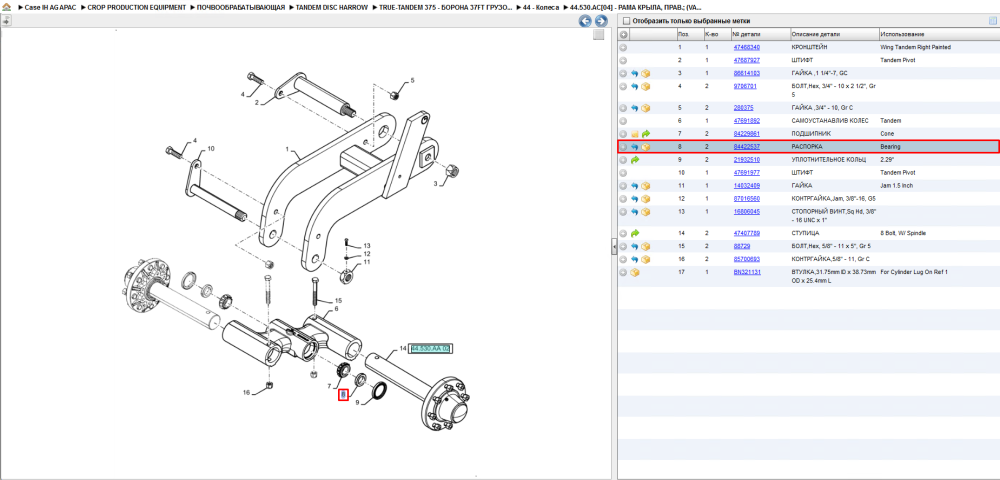This screenshot has width=1000, height=480.
Task: Click box icon for part 86614103
Action: coord(645,73)
